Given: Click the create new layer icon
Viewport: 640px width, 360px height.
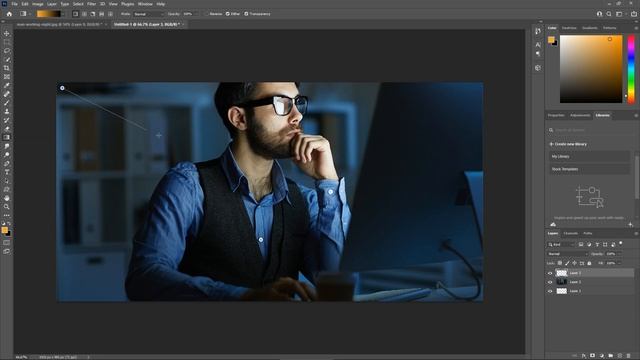Looking at the screenshot, I should [620, 356].
